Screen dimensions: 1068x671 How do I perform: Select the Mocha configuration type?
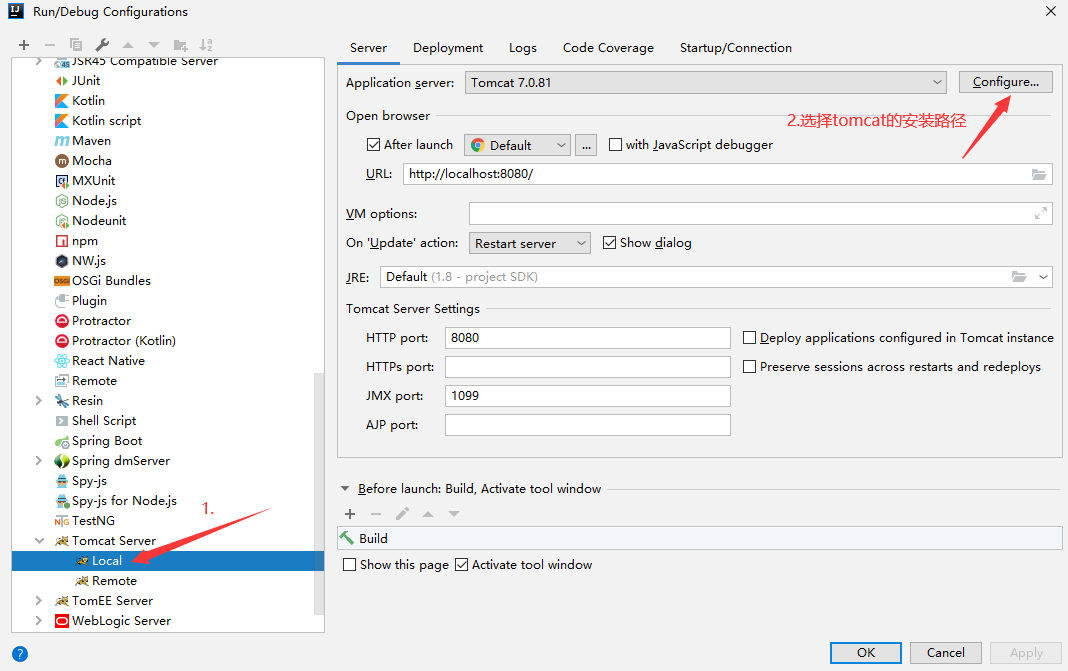pos(92,161)
